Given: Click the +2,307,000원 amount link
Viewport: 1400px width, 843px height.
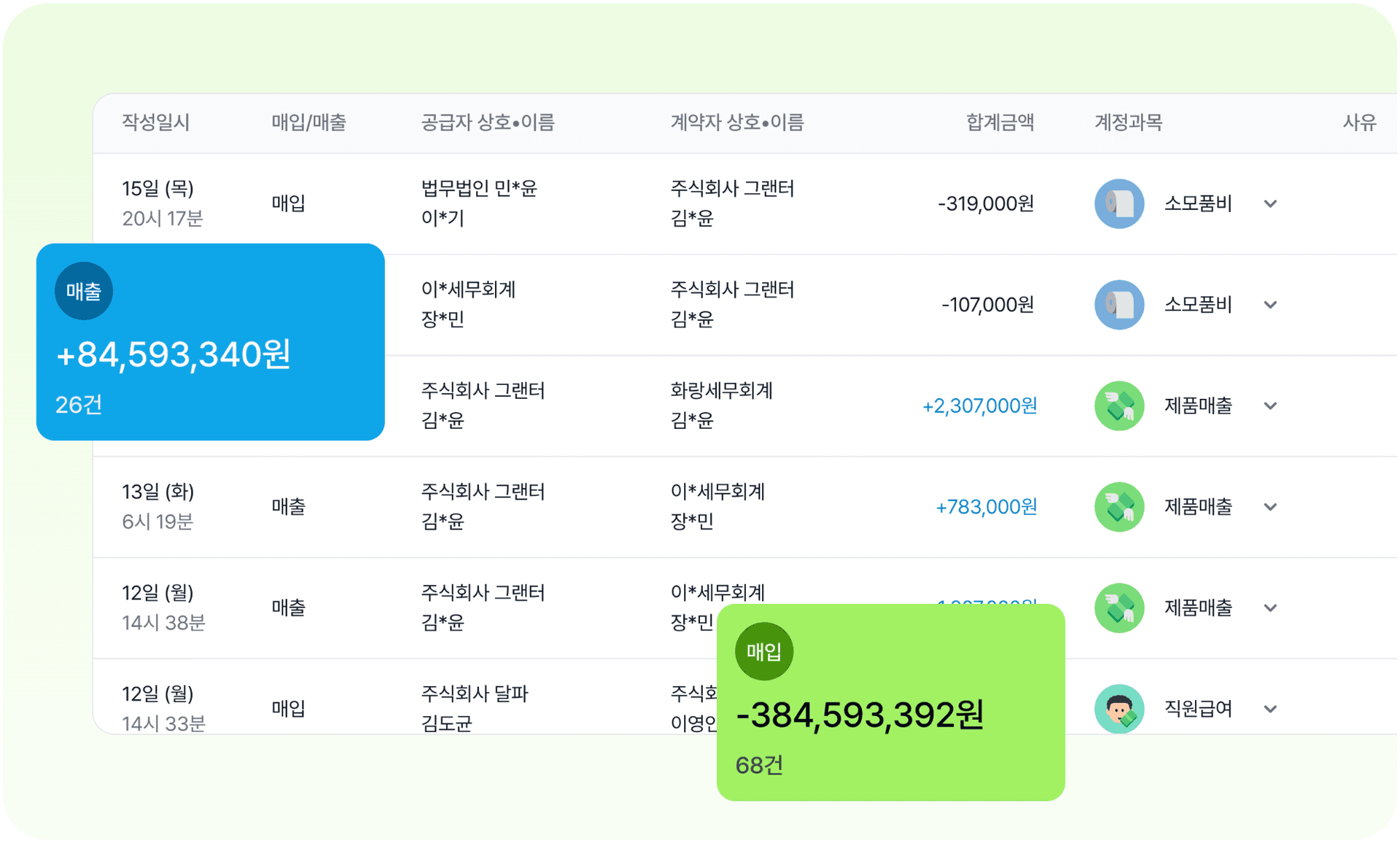Looking at the screenshot, I should tap(979, 405).
